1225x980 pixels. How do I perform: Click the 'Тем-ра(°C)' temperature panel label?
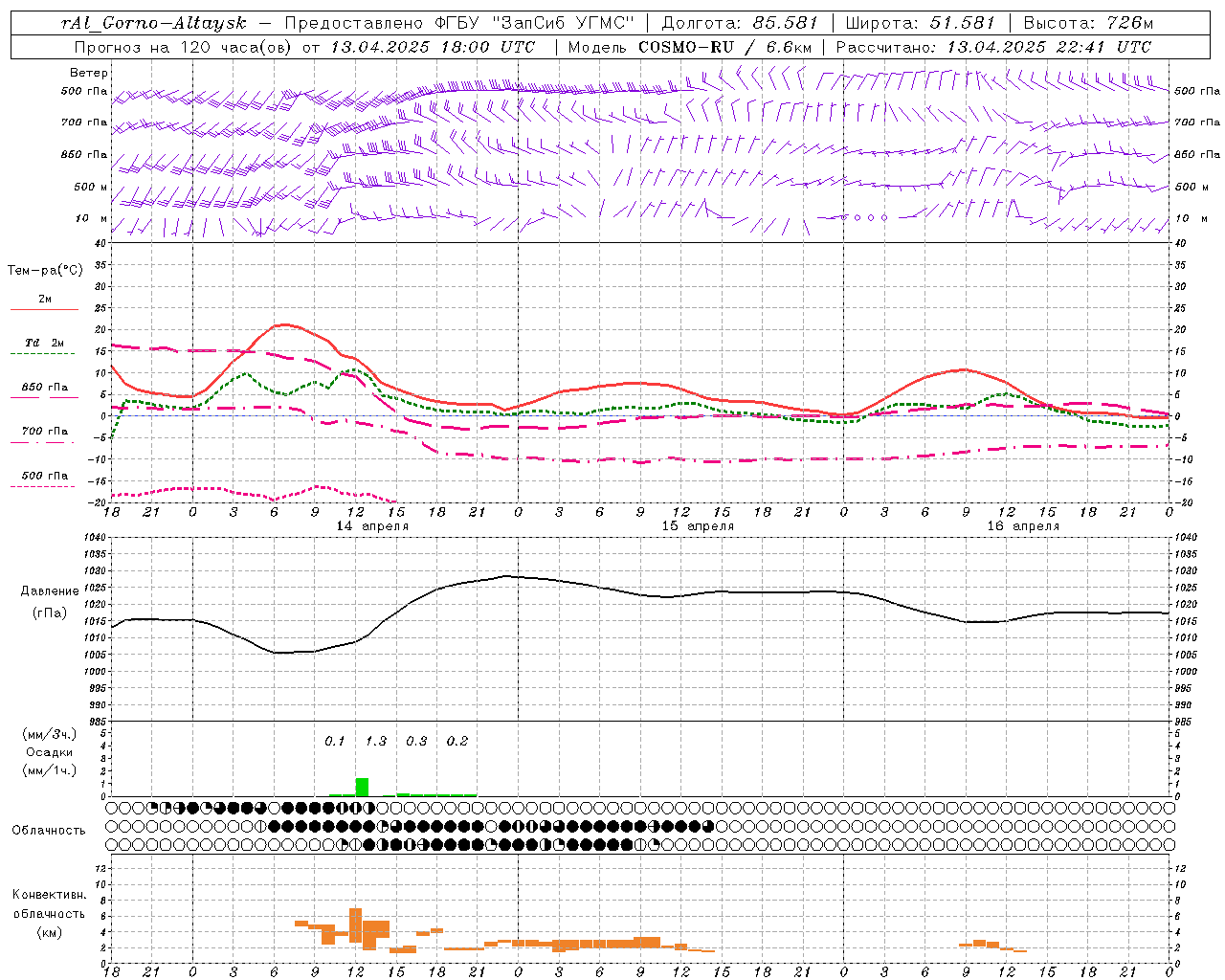click(x=45, y=271)
